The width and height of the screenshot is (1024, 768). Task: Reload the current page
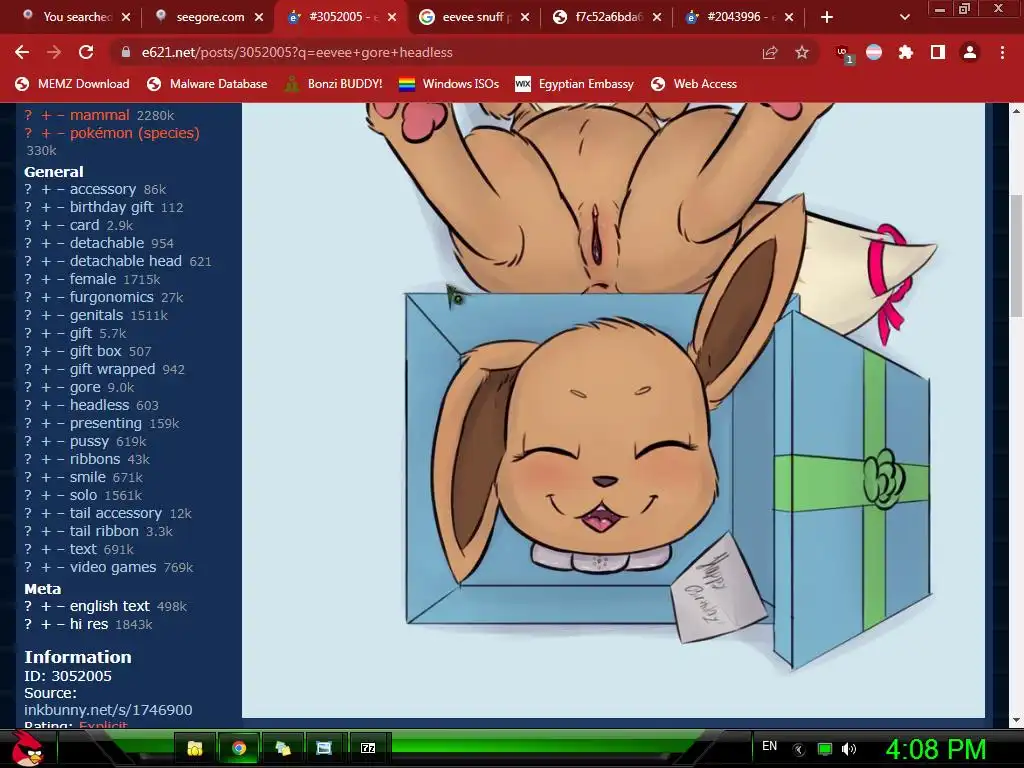86,52
